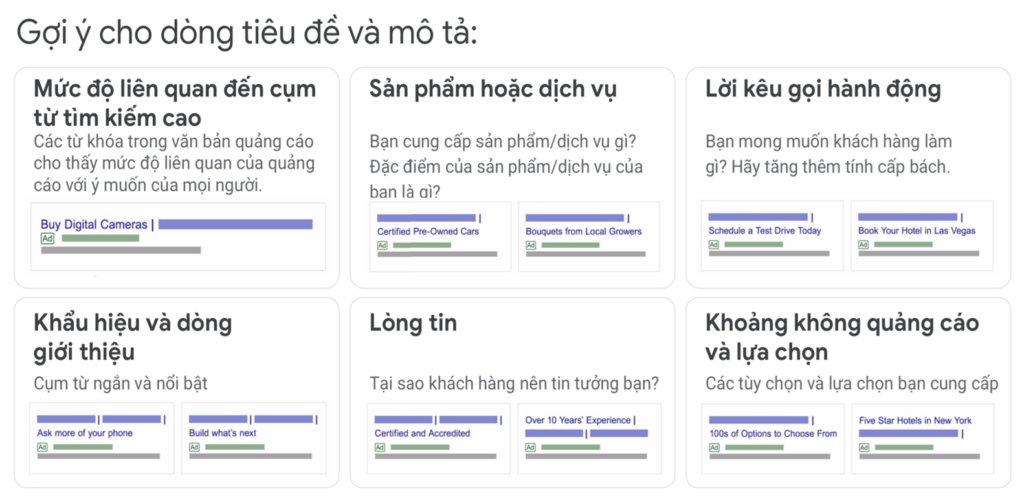Click the Ad badge under Ask more of your phone
This screenshot has width=1024, height=501.
pos(42,447)
